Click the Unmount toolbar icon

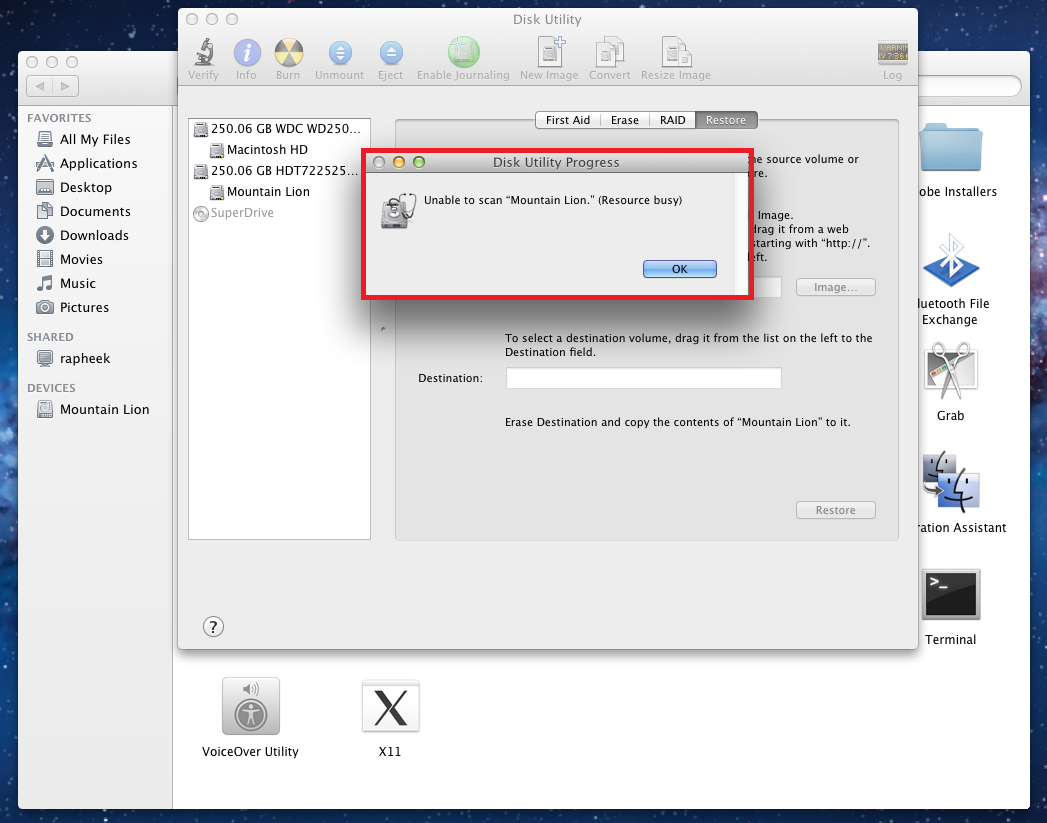click(x=340, y=53)
